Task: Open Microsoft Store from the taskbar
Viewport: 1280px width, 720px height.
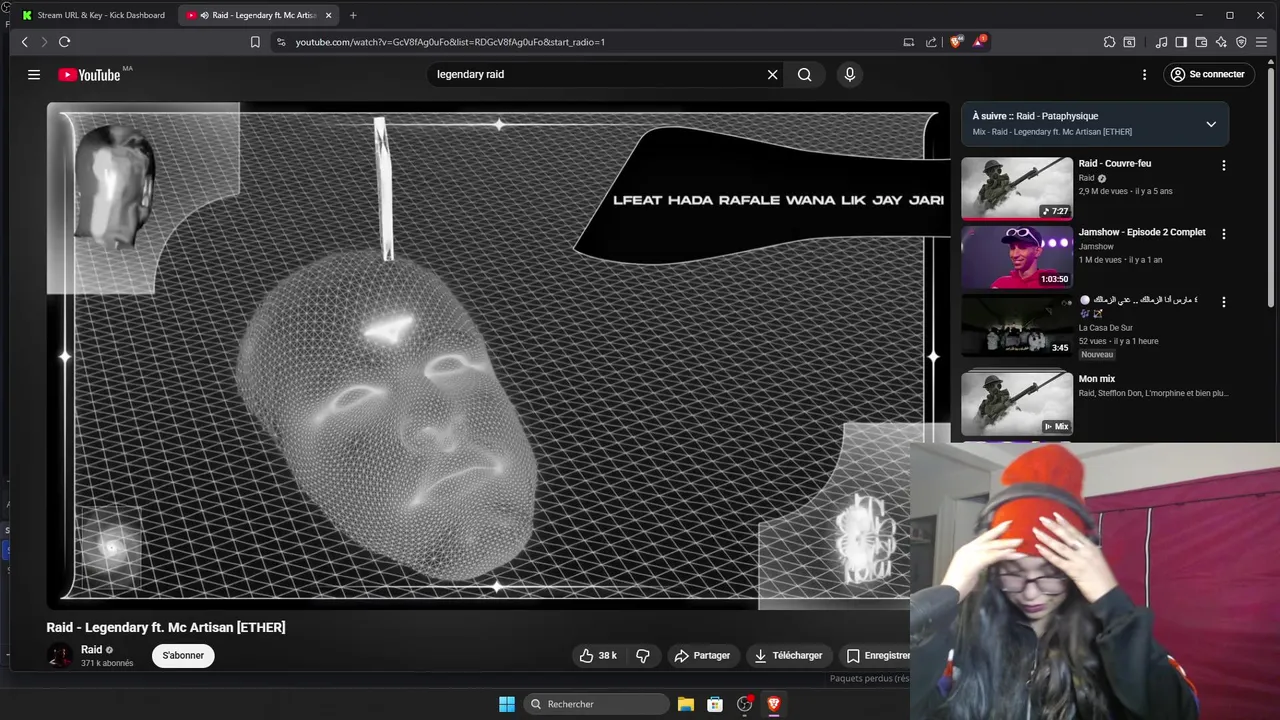Action: [715, 704]
